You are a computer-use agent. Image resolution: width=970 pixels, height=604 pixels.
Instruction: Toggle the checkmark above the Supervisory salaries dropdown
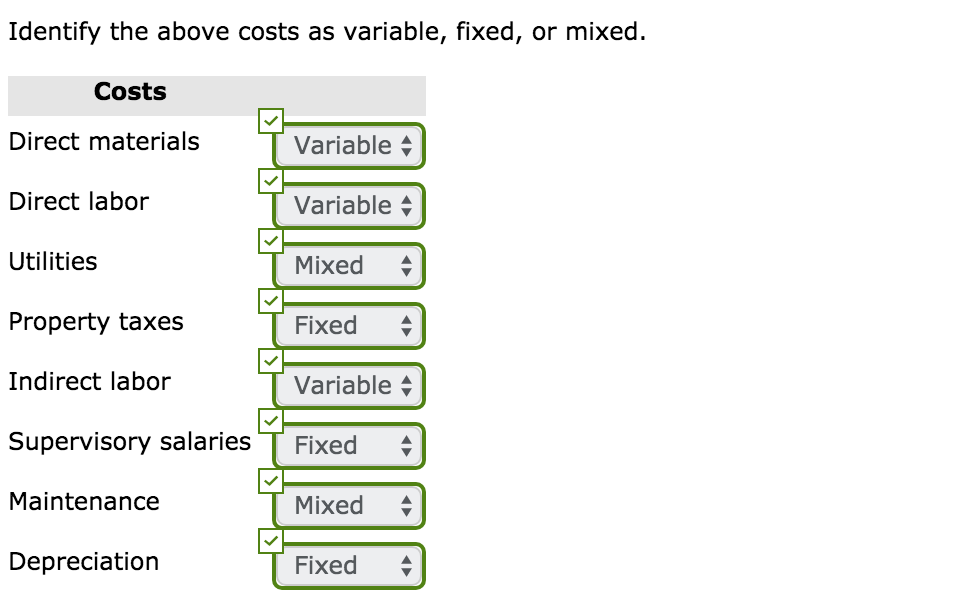click(270, 421)
